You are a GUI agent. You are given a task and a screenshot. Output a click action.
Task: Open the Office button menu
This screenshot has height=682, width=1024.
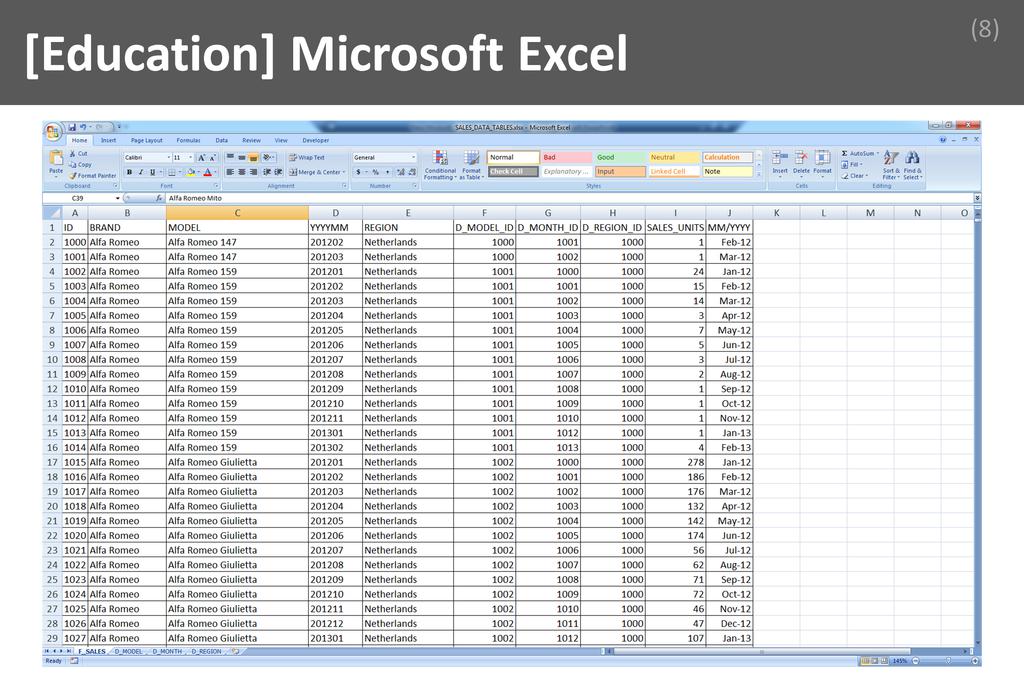[x=53, y=131]
